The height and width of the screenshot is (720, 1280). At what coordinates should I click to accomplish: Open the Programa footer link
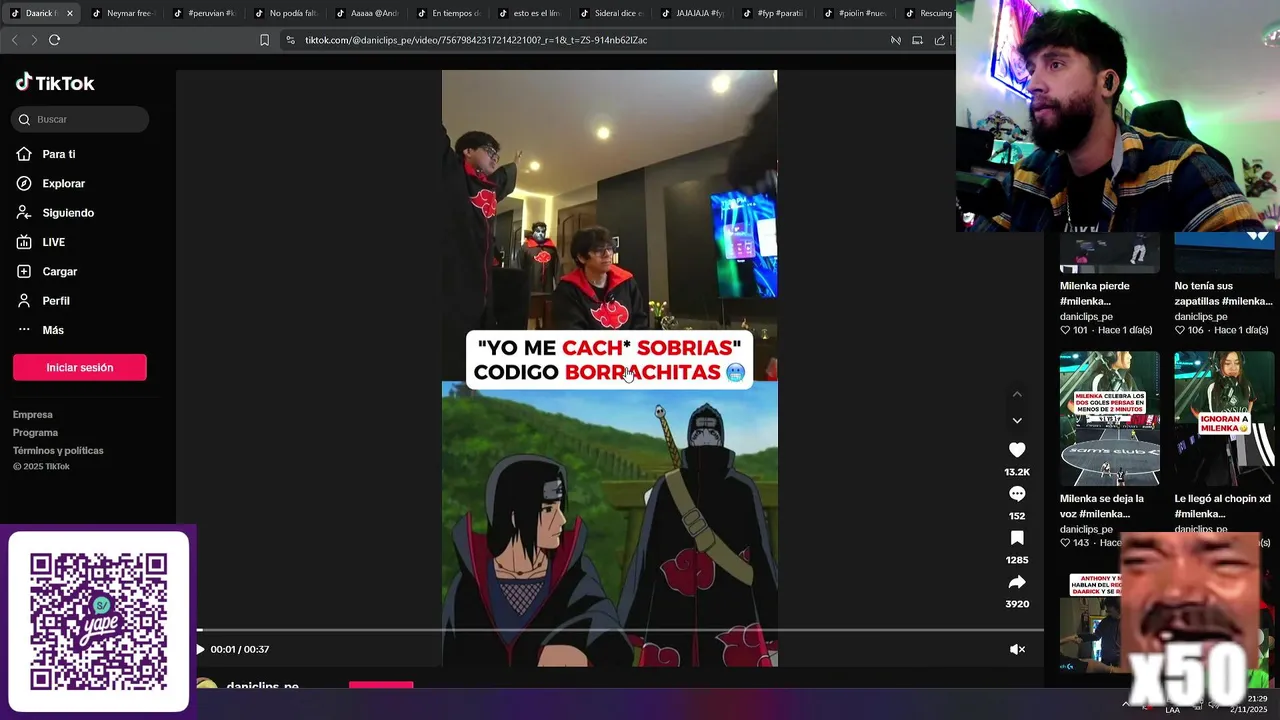pyautogui.click(x=35, y=432)
